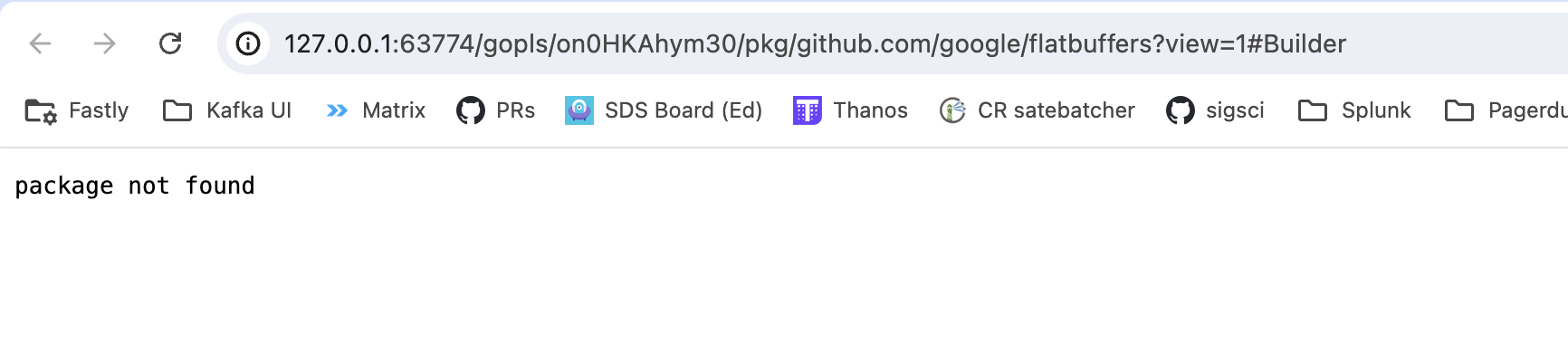Click the purple Thanos bookmark icon
Viewport: 1568px width, 353px height.
pyautogui.click(x=808, y=110)
